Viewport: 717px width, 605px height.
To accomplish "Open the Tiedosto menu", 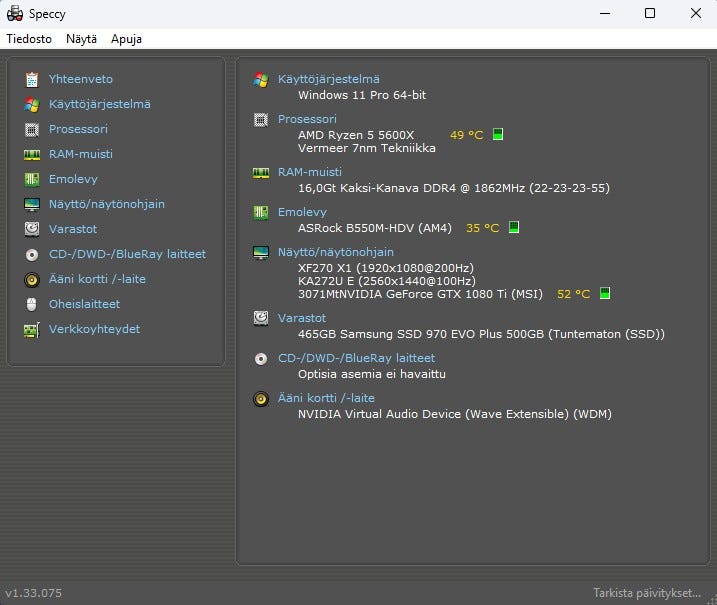I will (29, 39).
